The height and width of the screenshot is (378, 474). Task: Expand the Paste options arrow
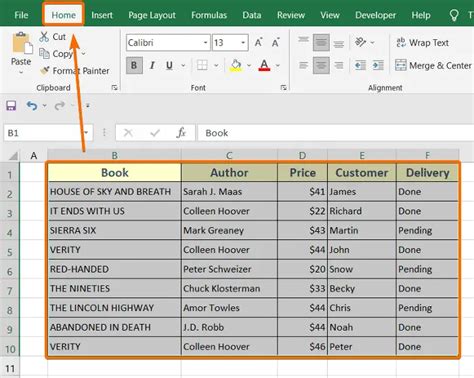tap(21, 72)
